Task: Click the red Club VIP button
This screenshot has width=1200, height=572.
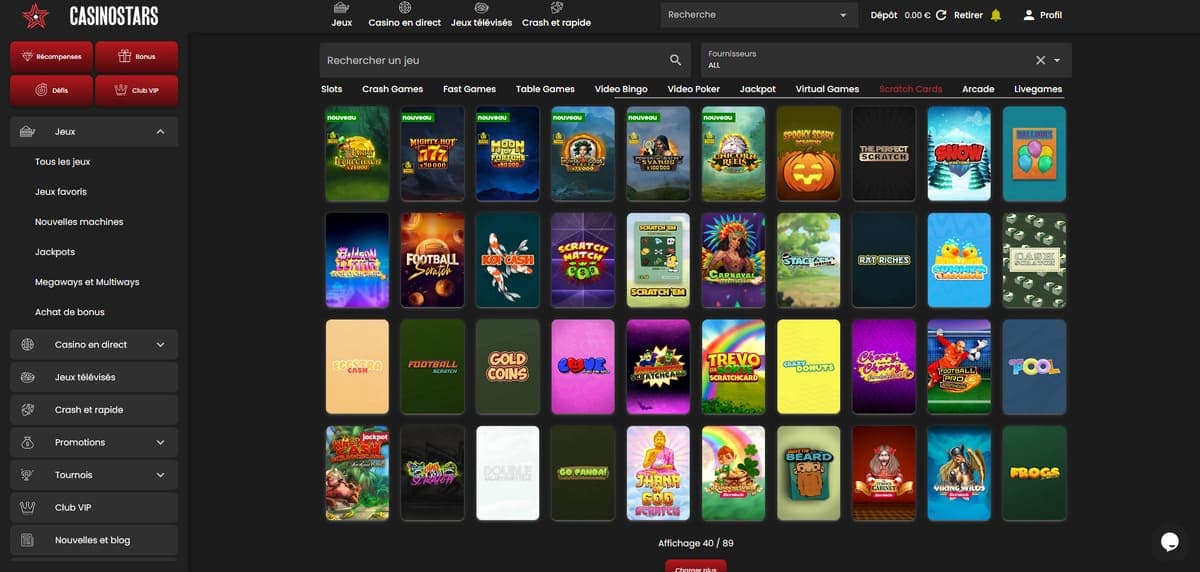Action: [x=137, y=90]
